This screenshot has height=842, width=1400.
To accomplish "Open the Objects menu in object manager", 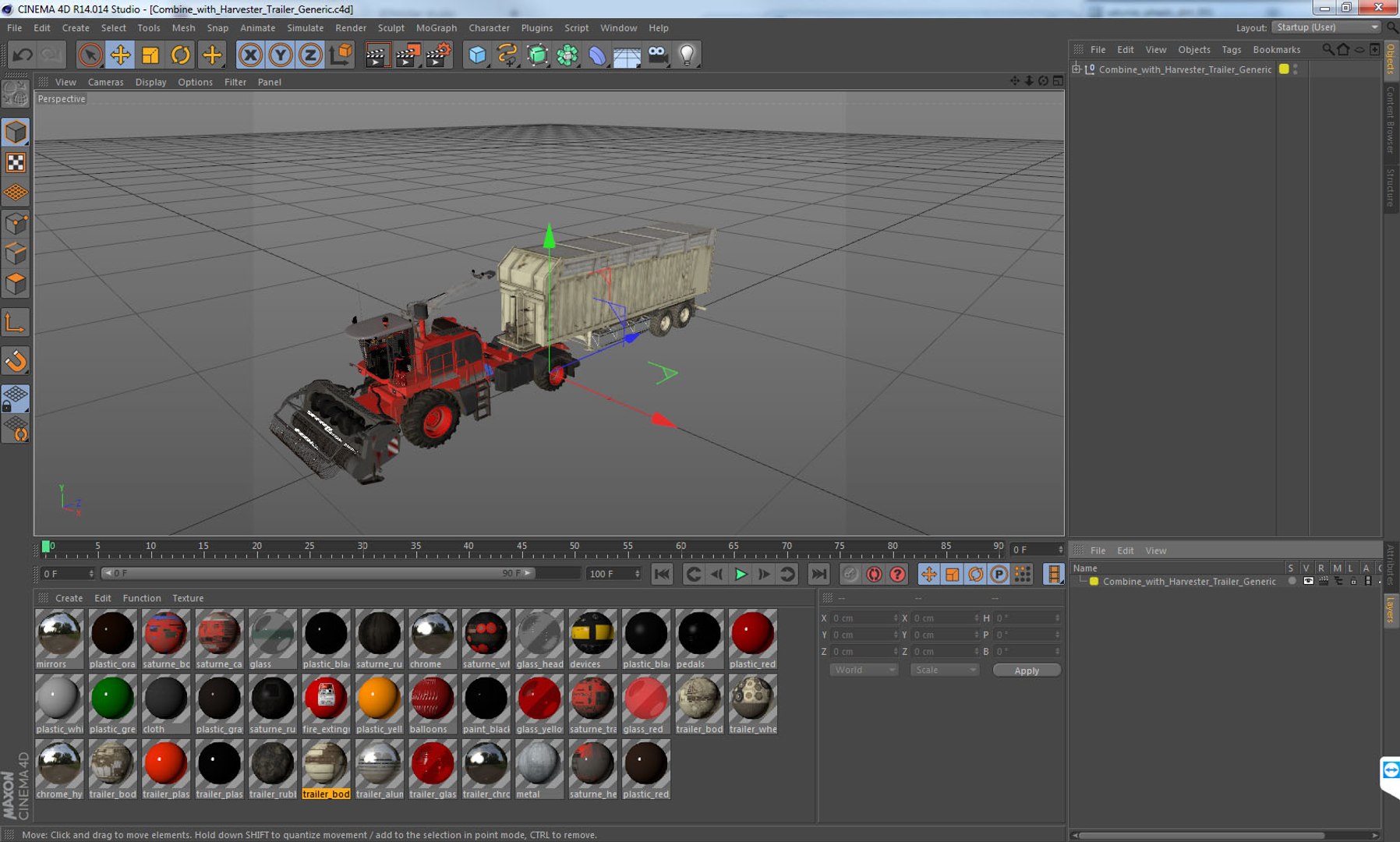I will [1193, 49].
